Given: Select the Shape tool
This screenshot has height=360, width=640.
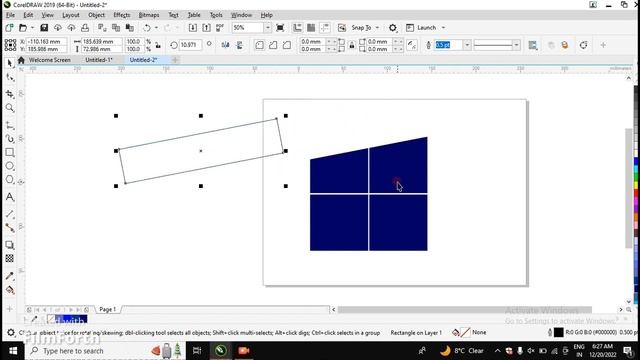Looking at the screenshot, I should pos(10,78).
